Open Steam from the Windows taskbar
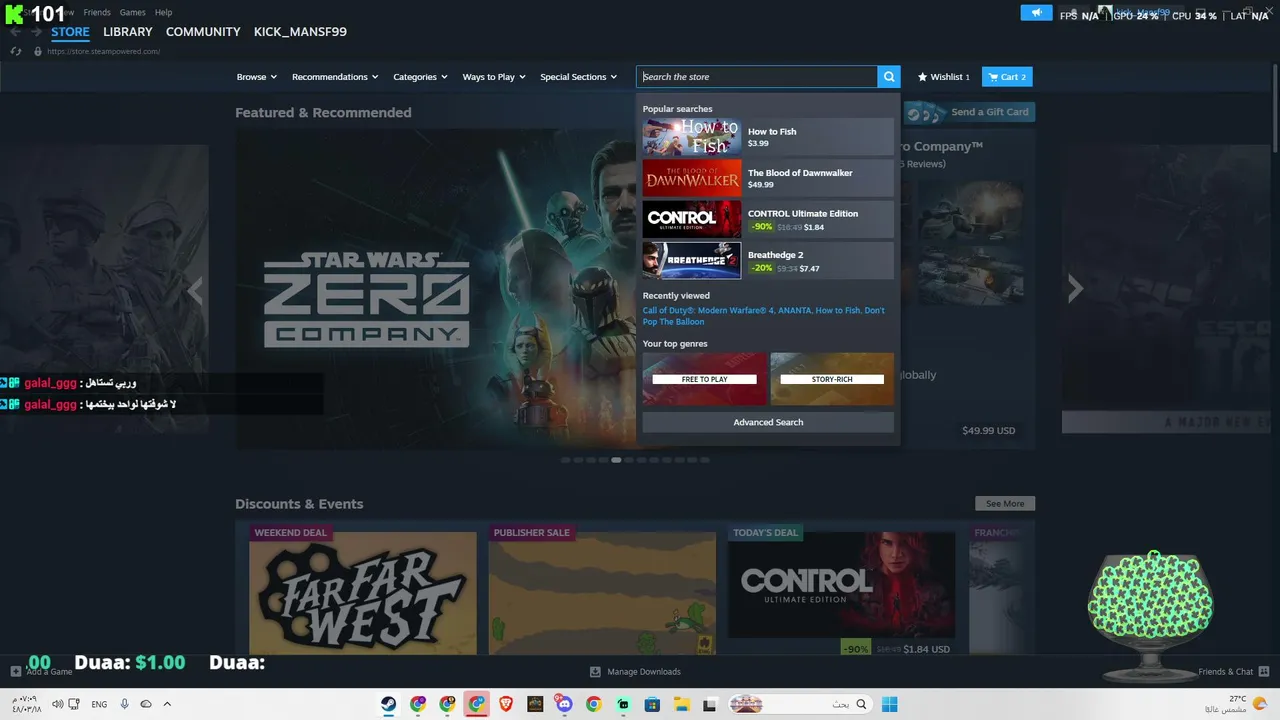Image resolution: width=1280 pixels, height=720 pixels. click(388, 704)
